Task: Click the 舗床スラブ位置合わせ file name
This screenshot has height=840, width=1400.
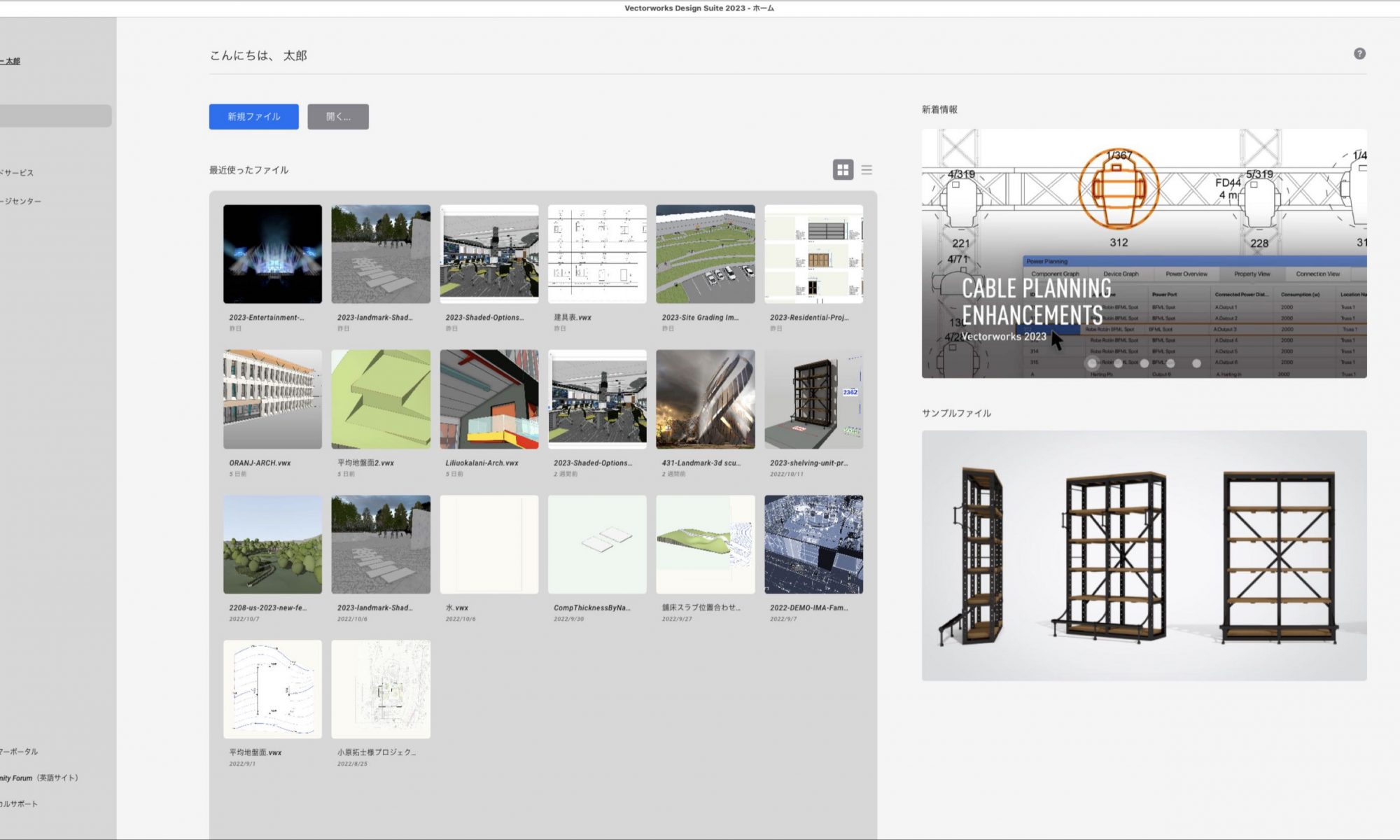Action: 701,608
